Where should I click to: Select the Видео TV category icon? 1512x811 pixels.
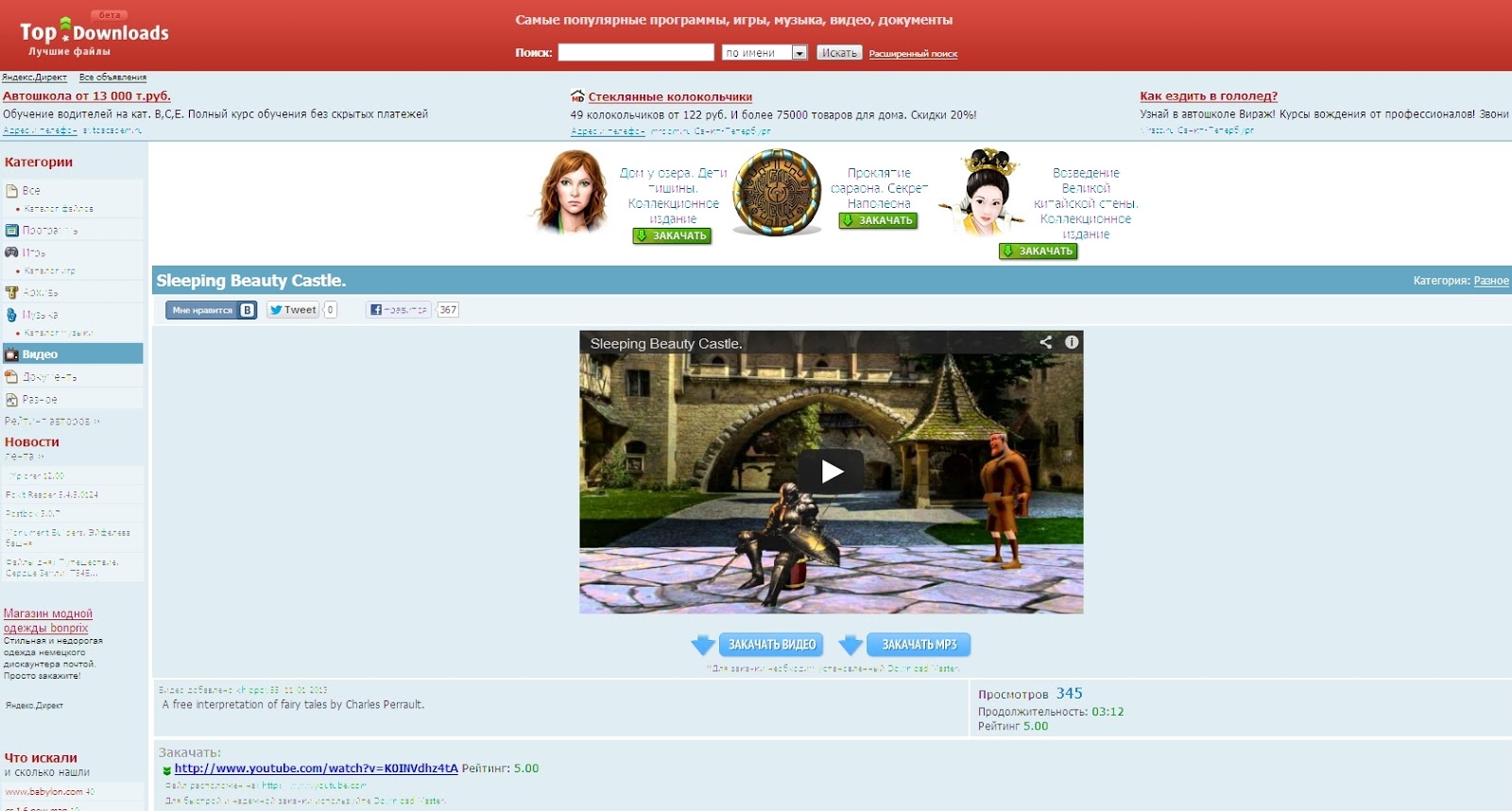click(x=12, y=354)
